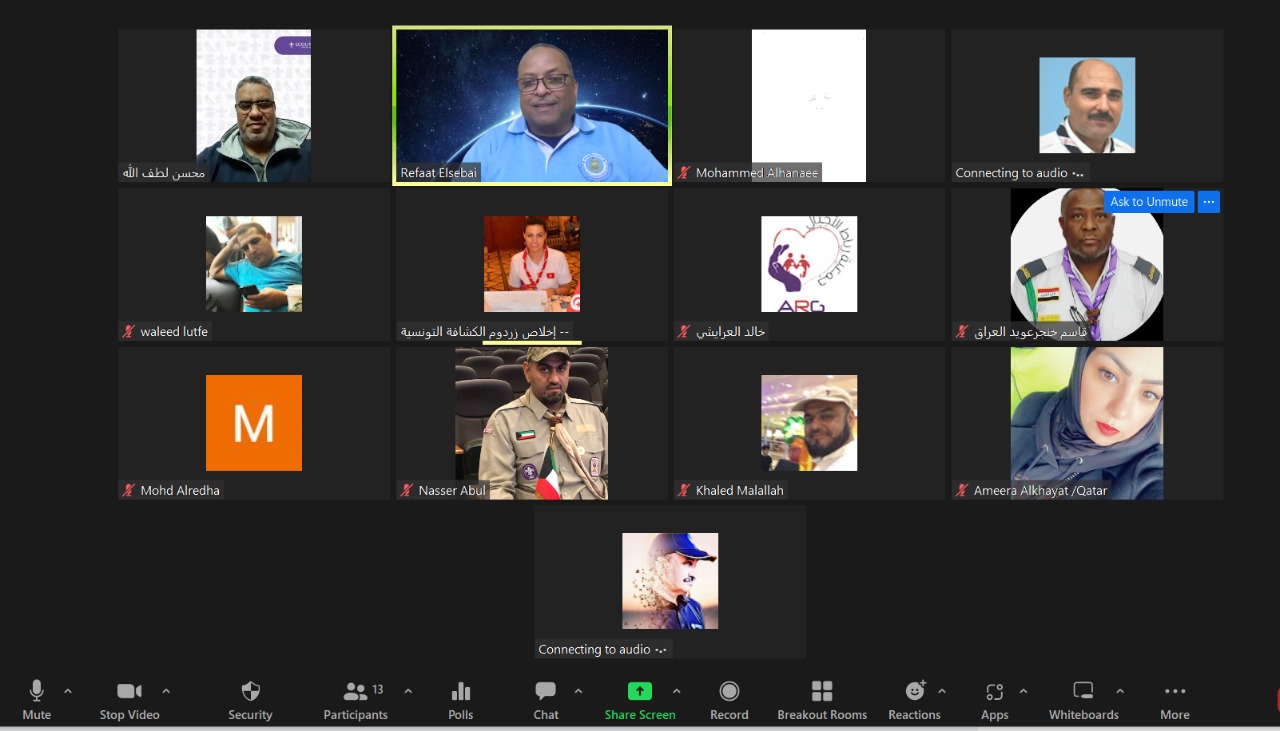Click the green Share Screen icon

point(639,692)
